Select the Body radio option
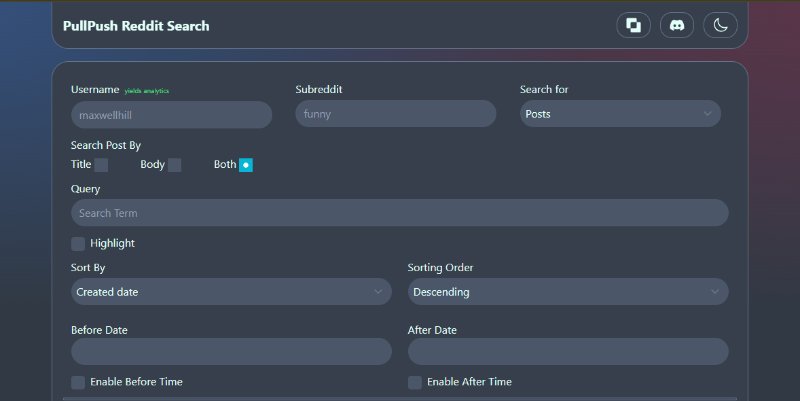This screenshot has width=800, height=401. 174,165
